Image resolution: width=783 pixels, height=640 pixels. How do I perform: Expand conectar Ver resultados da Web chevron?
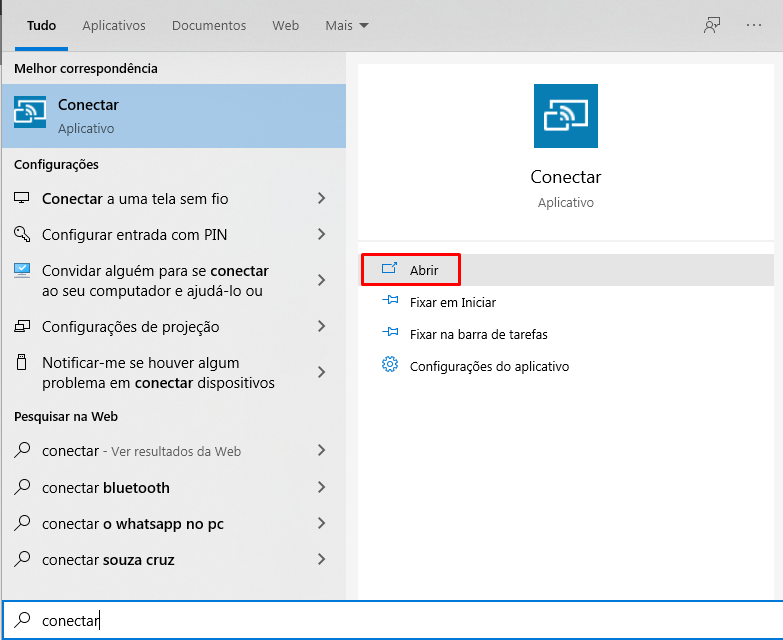coord(322,450)
